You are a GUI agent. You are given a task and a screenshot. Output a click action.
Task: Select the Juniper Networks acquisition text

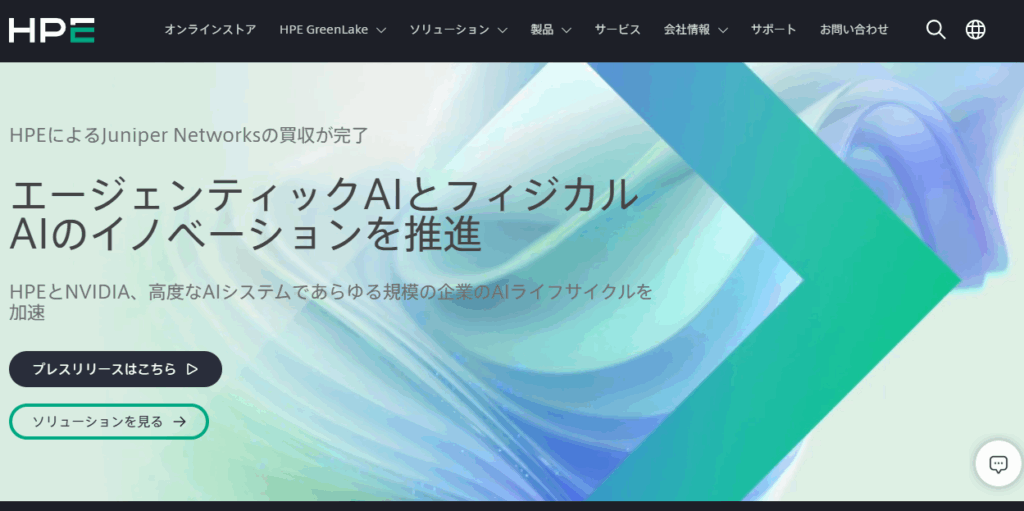pos(189,135)
